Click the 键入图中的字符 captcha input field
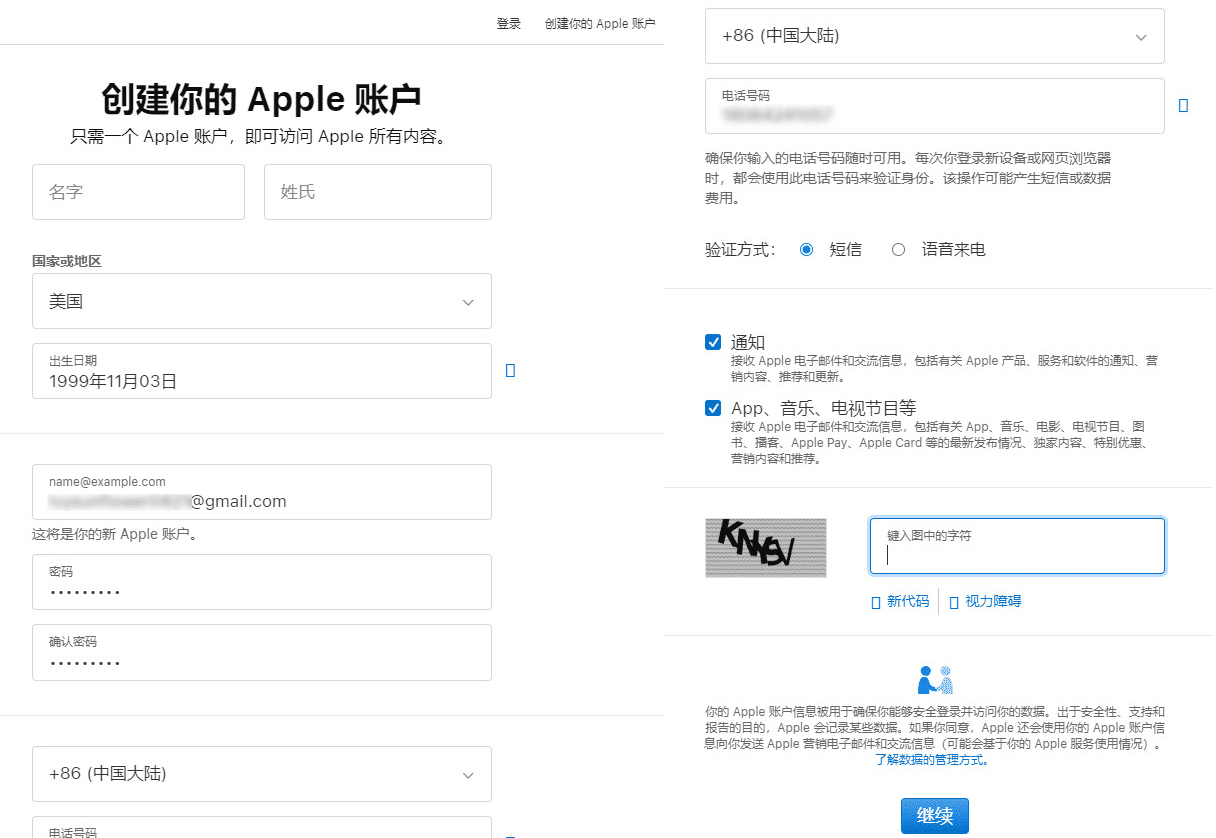Screen dimensions: 1216x838 tap(1016, 546)
